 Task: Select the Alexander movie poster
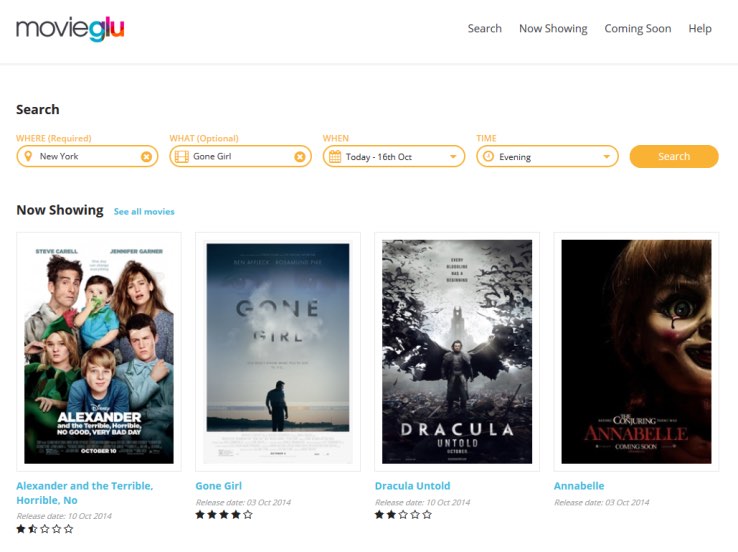(99, 352)
